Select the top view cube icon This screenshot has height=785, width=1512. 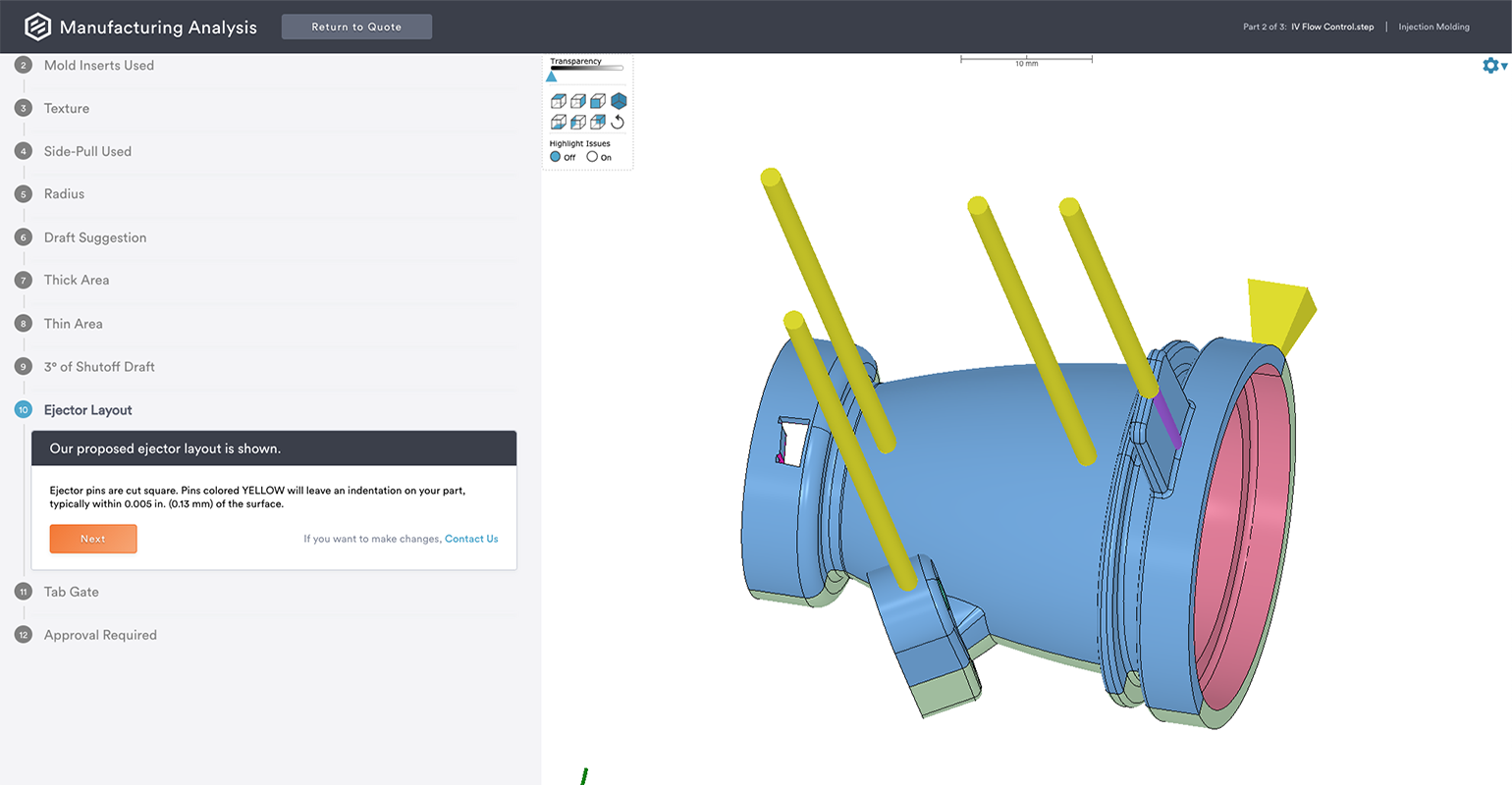coord(559,101)
